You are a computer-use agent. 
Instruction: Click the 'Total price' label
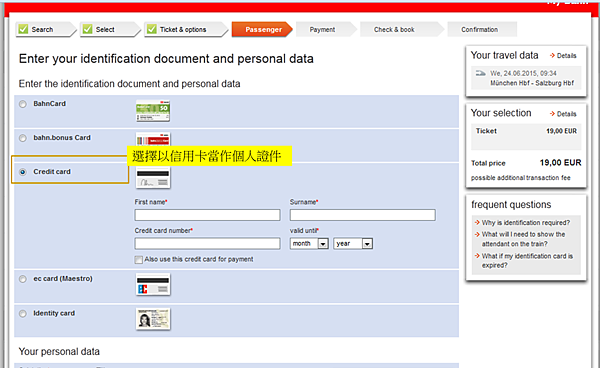488,163
